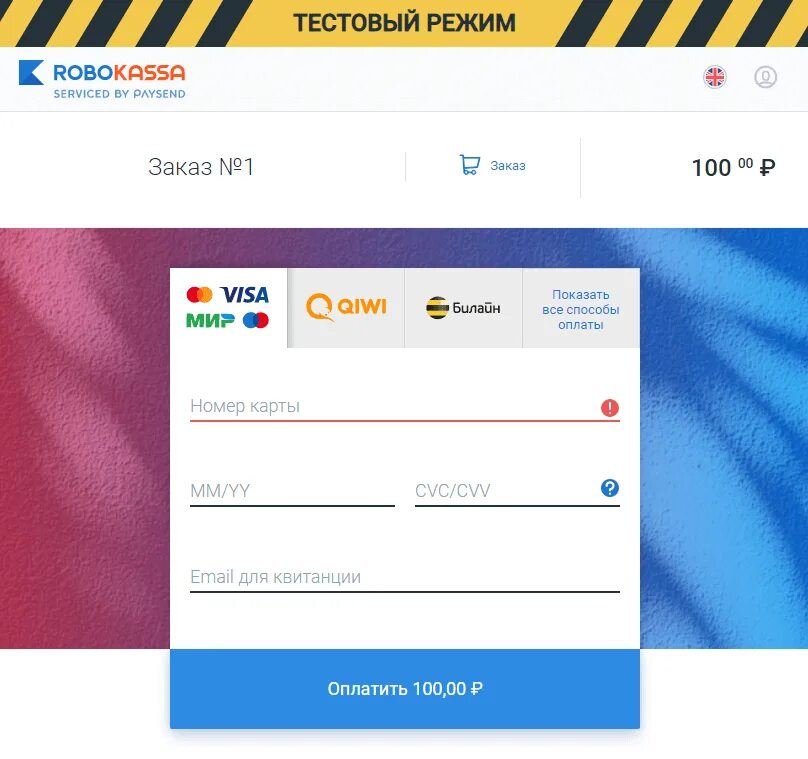Click the МИР logo
Screen dimensions: 808x759
pyautogui.click(x=210, y=321)
